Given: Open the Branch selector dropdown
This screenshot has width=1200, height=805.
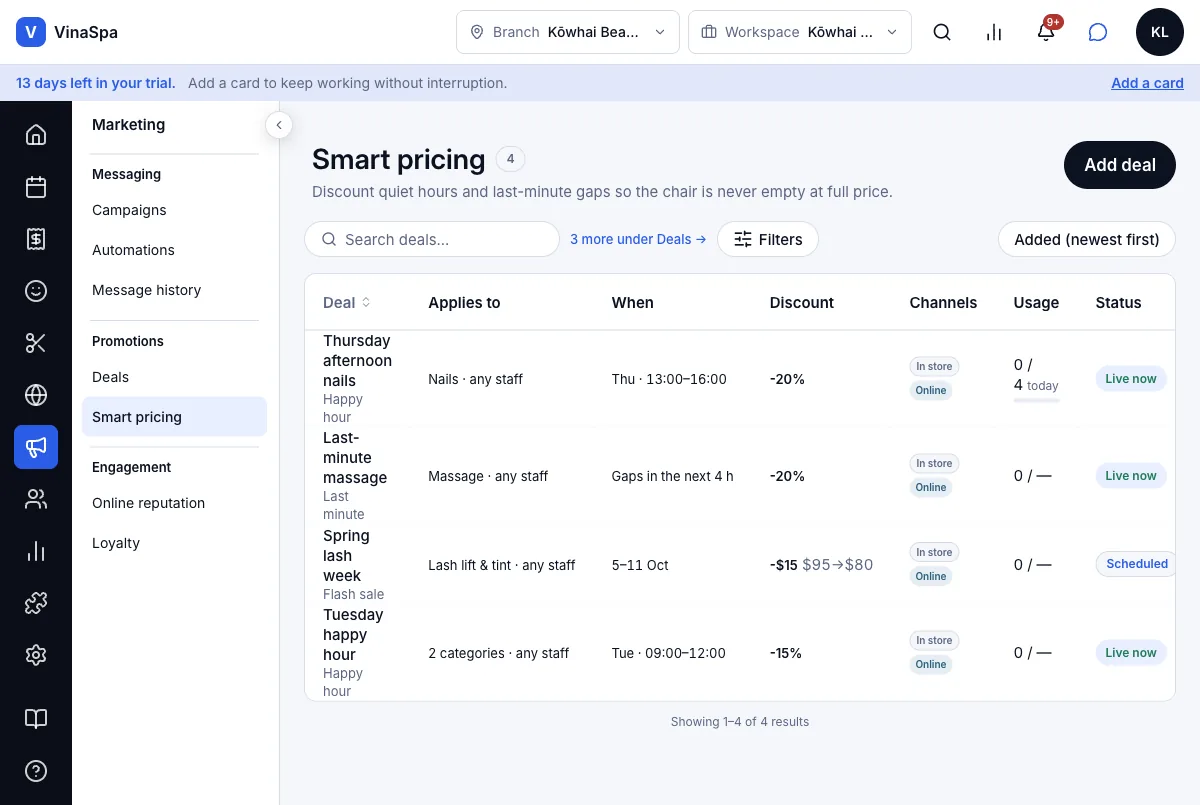Looking at the screenshot, I should click(568, 32).
